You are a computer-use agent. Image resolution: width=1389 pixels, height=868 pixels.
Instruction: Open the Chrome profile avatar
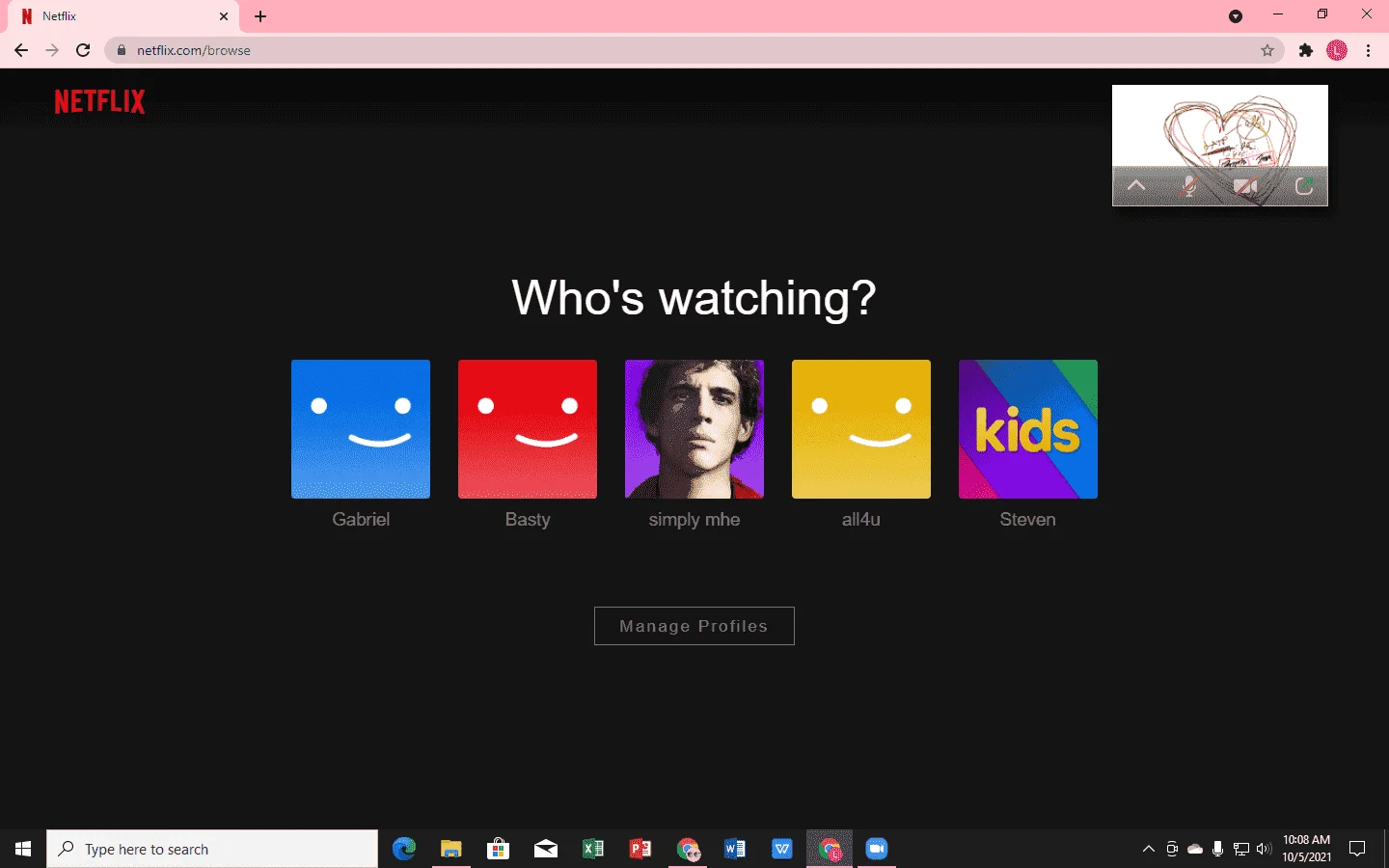[1337, 50]
